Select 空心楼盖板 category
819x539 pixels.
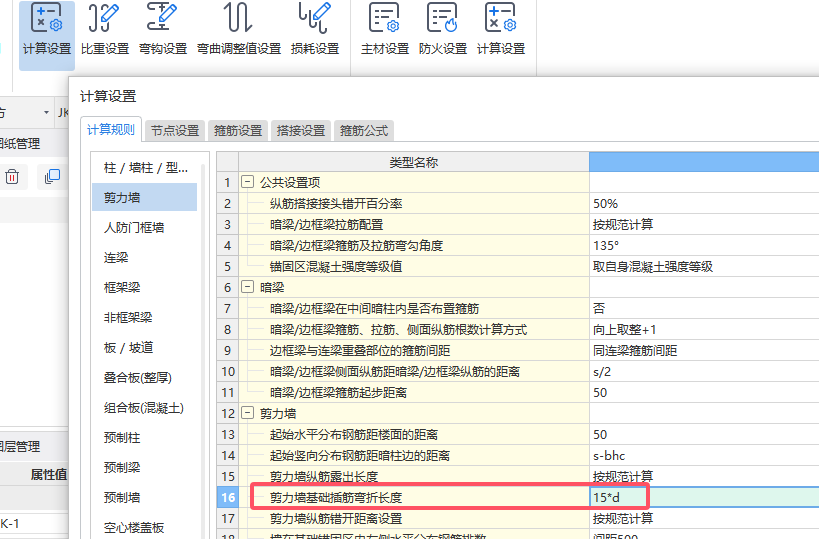[145, 528]
